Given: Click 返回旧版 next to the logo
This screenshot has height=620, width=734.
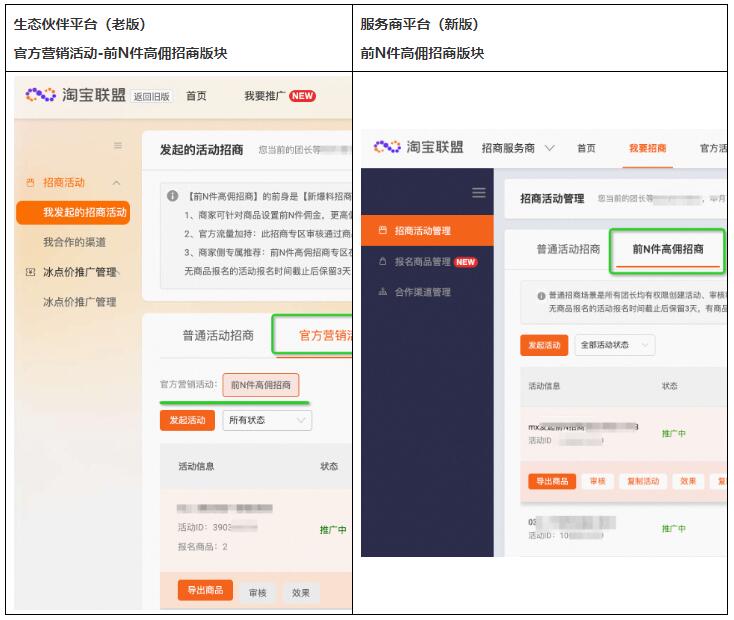Looking at the screenshot, I should coord(152,96).
